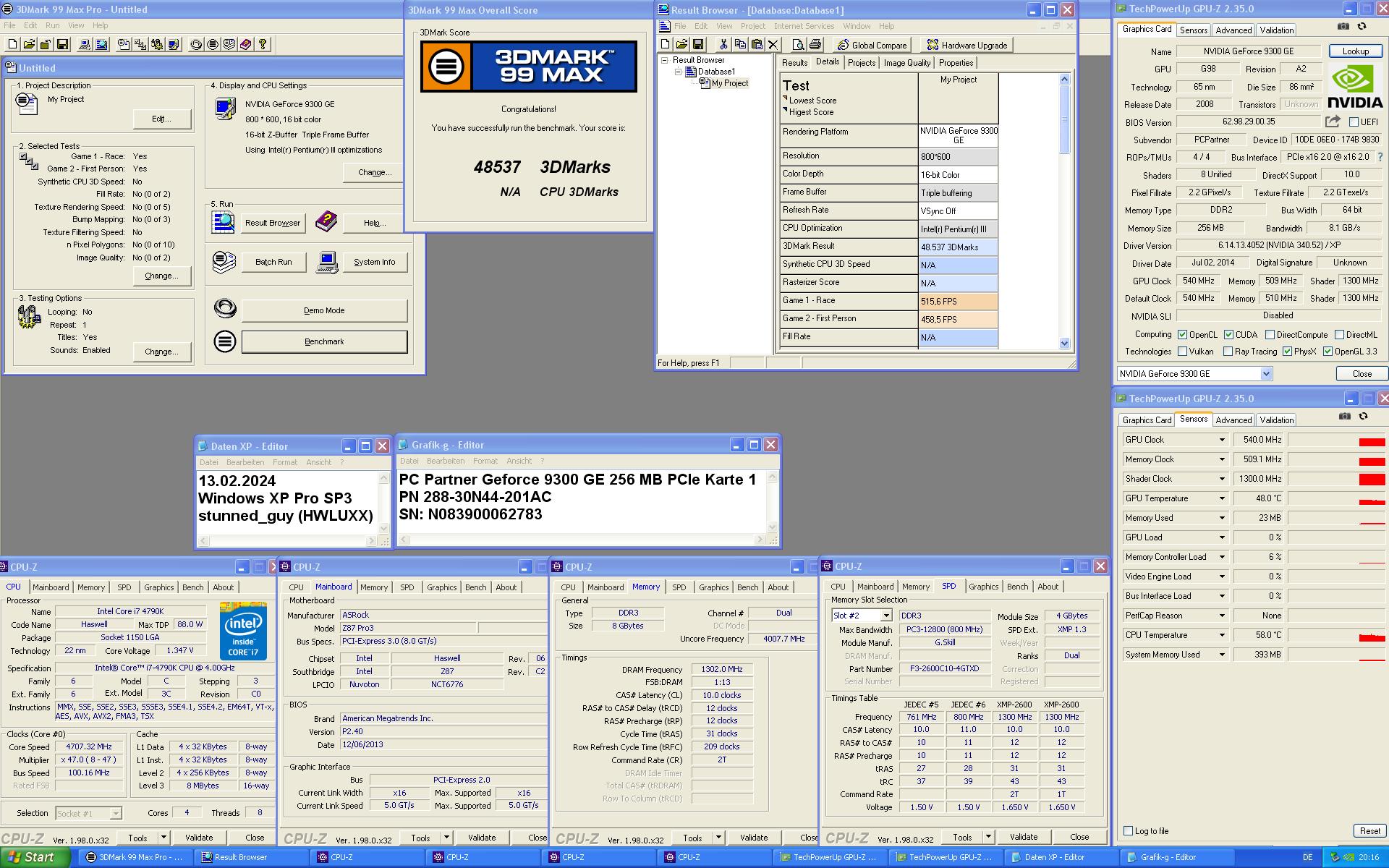Click Delete X icon in Result Browser toolbar
The image size is (1389, 868).
[773, 45]
